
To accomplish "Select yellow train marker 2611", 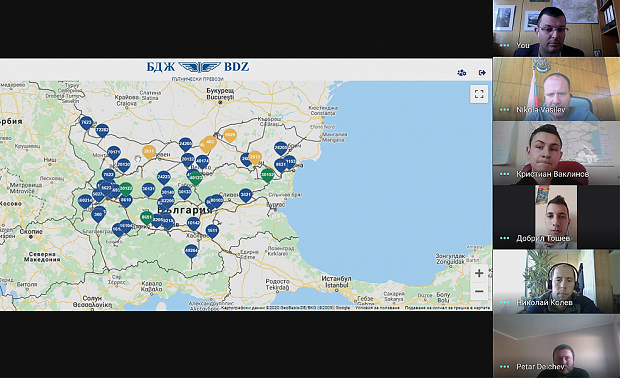I will pyautogui.click(x=149, y=152).
